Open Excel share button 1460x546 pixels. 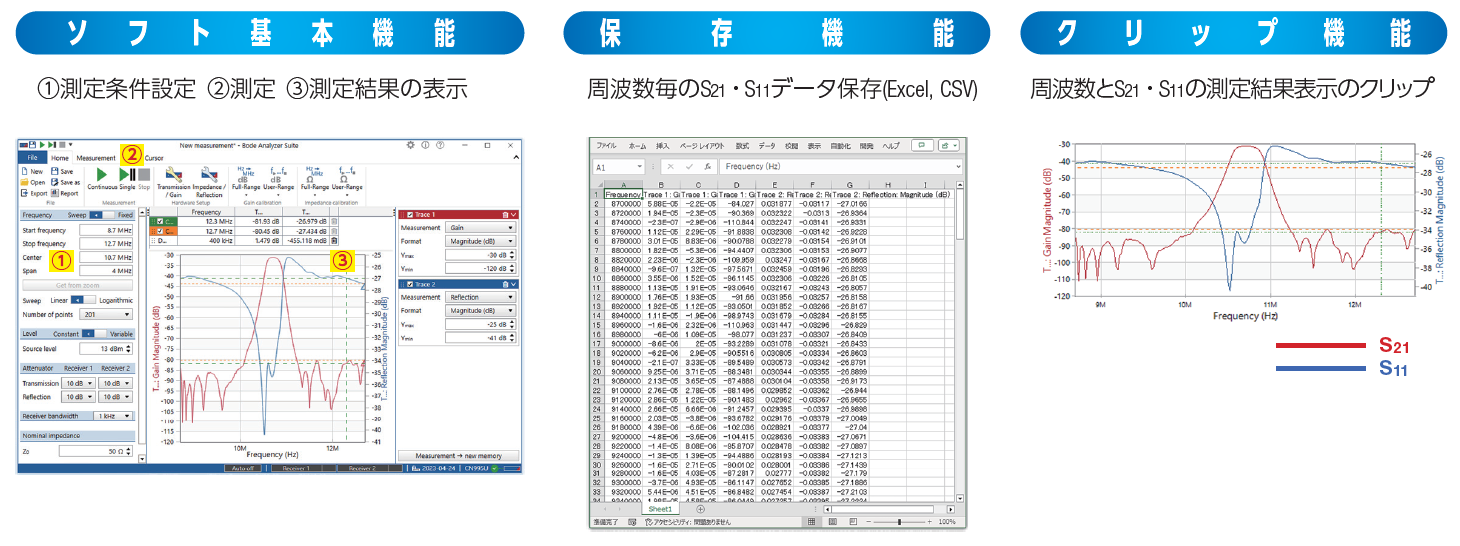(x=948, y=146)
